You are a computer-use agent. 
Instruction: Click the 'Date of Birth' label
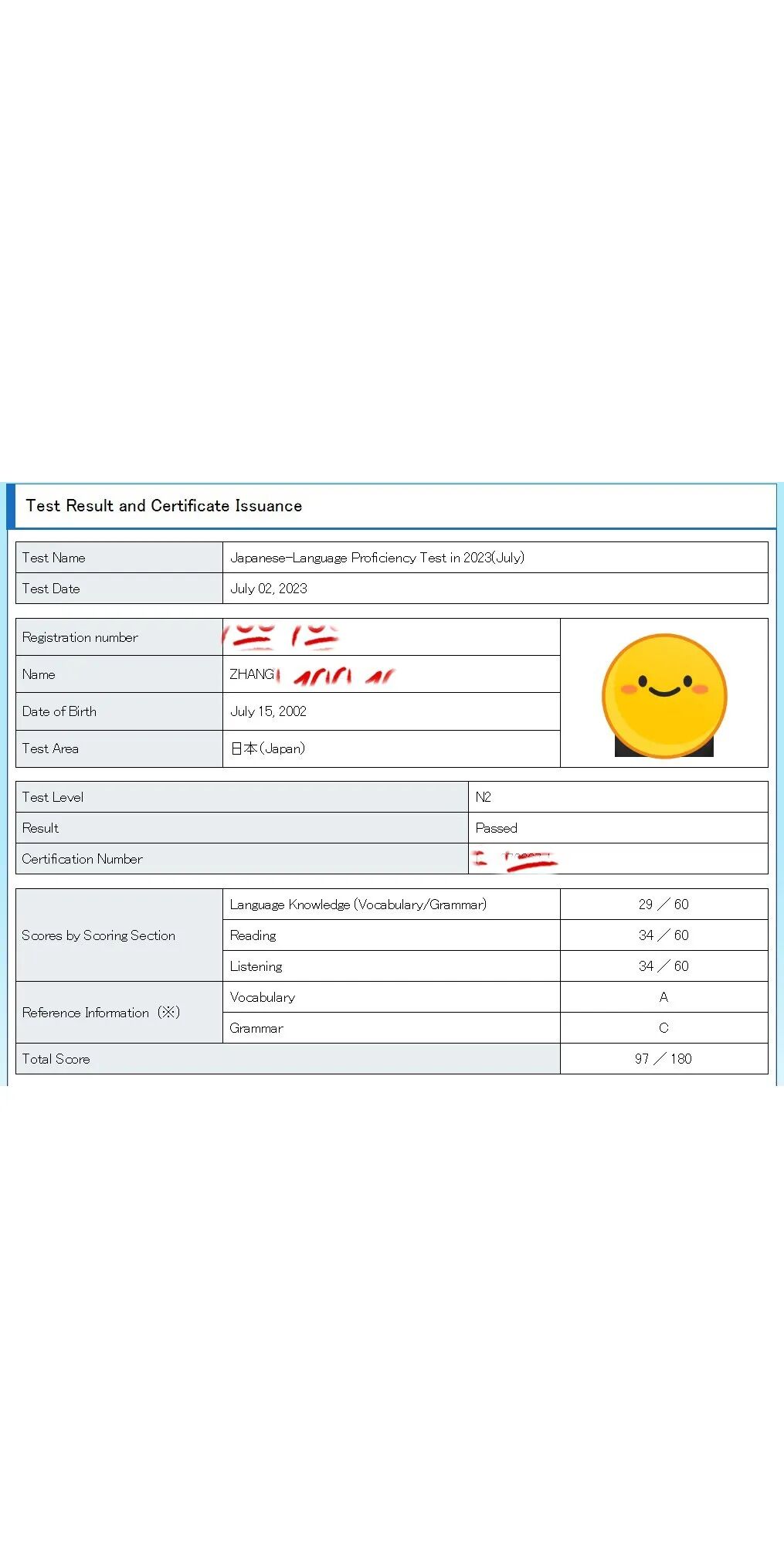tap(59, 711)
